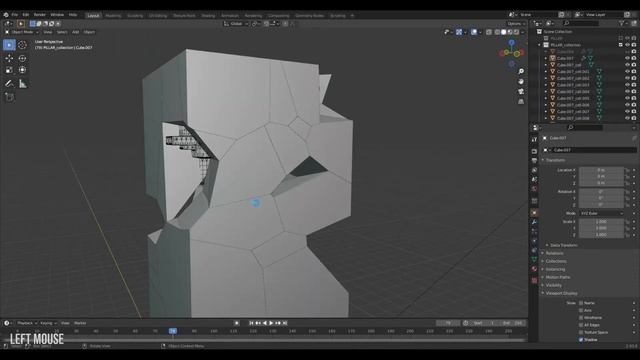Enable the All Edges checkbox
This screenshot has height=360, width=640.
tap(581, 325)
